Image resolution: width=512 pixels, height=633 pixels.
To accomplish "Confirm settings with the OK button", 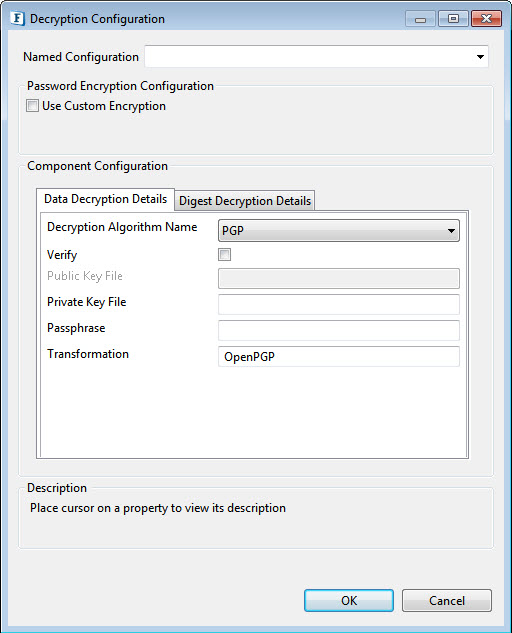I will [349, 600].
